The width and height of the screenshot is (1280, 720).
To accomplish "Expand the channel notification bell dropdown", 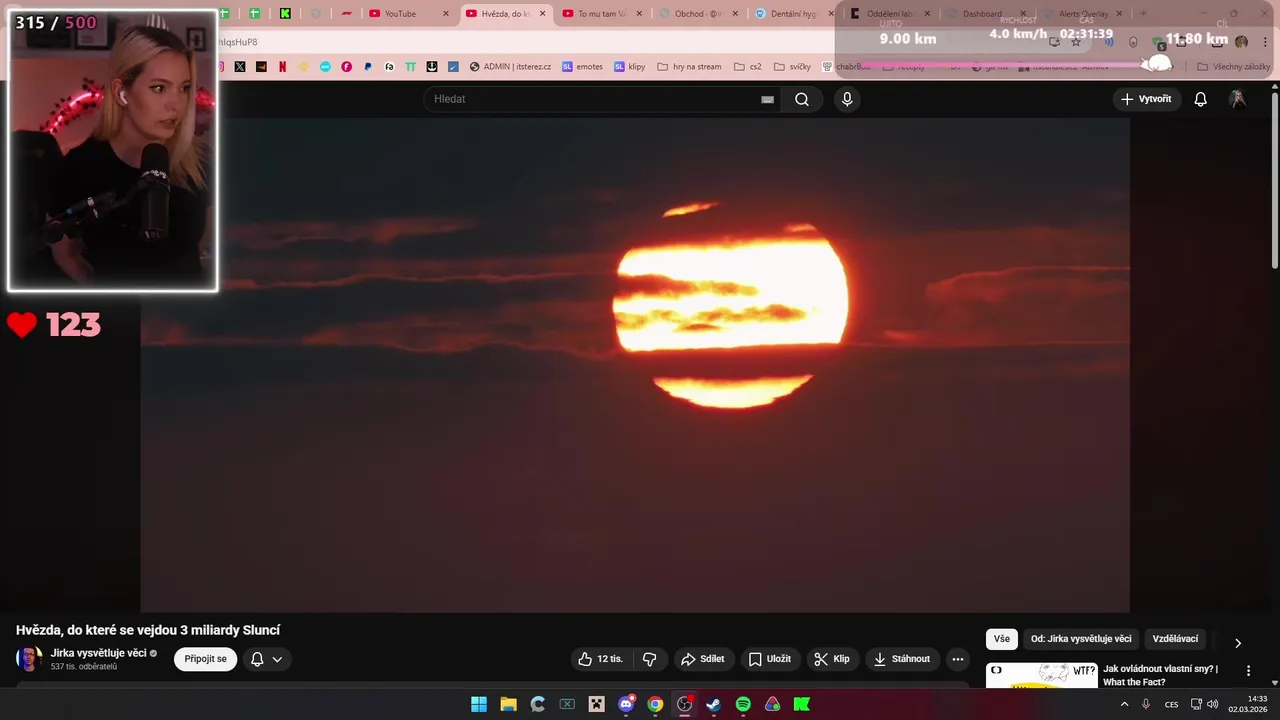I will [267, 659].
